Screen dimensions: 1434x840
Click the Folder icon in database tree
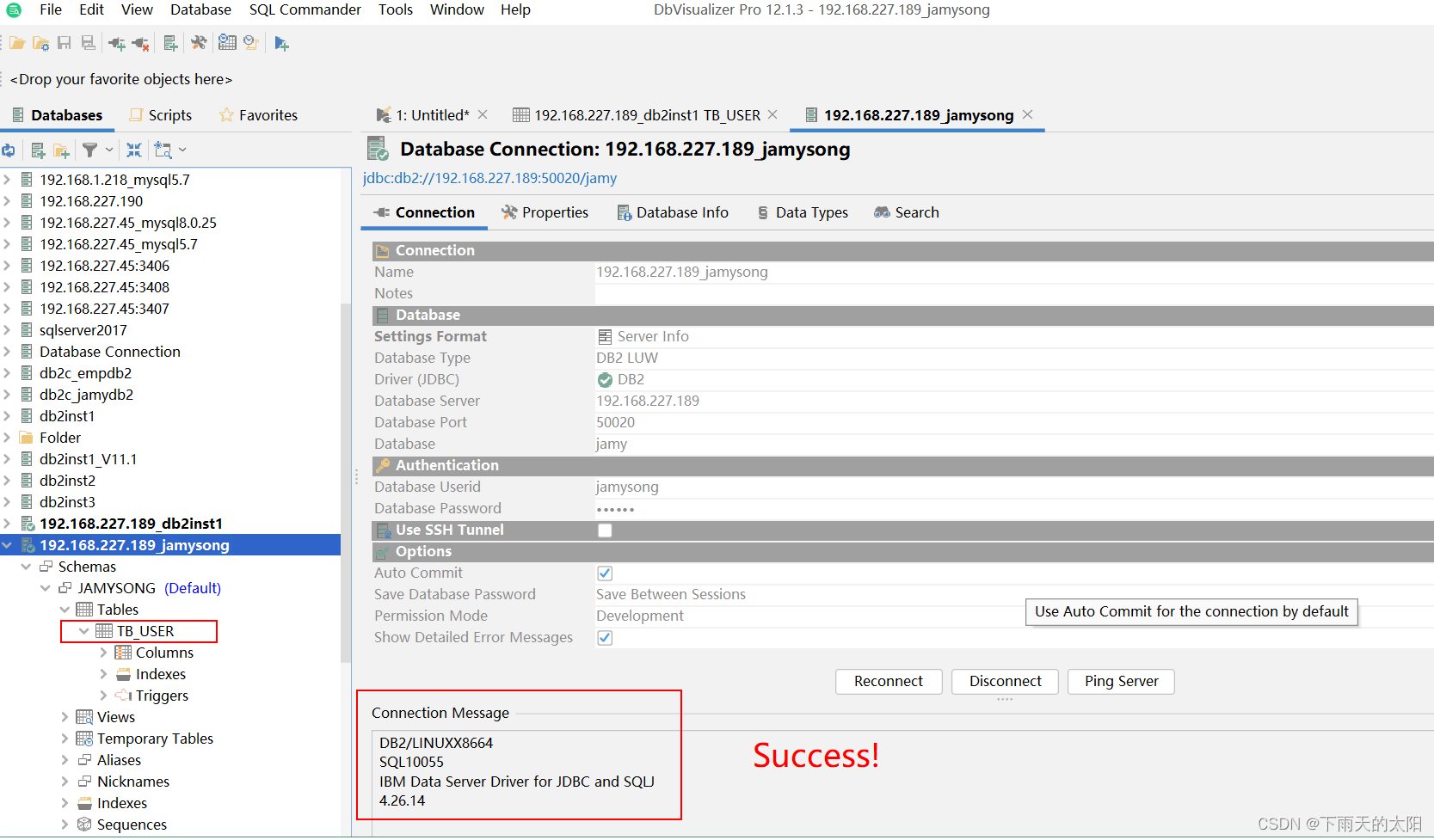point(27,438)
